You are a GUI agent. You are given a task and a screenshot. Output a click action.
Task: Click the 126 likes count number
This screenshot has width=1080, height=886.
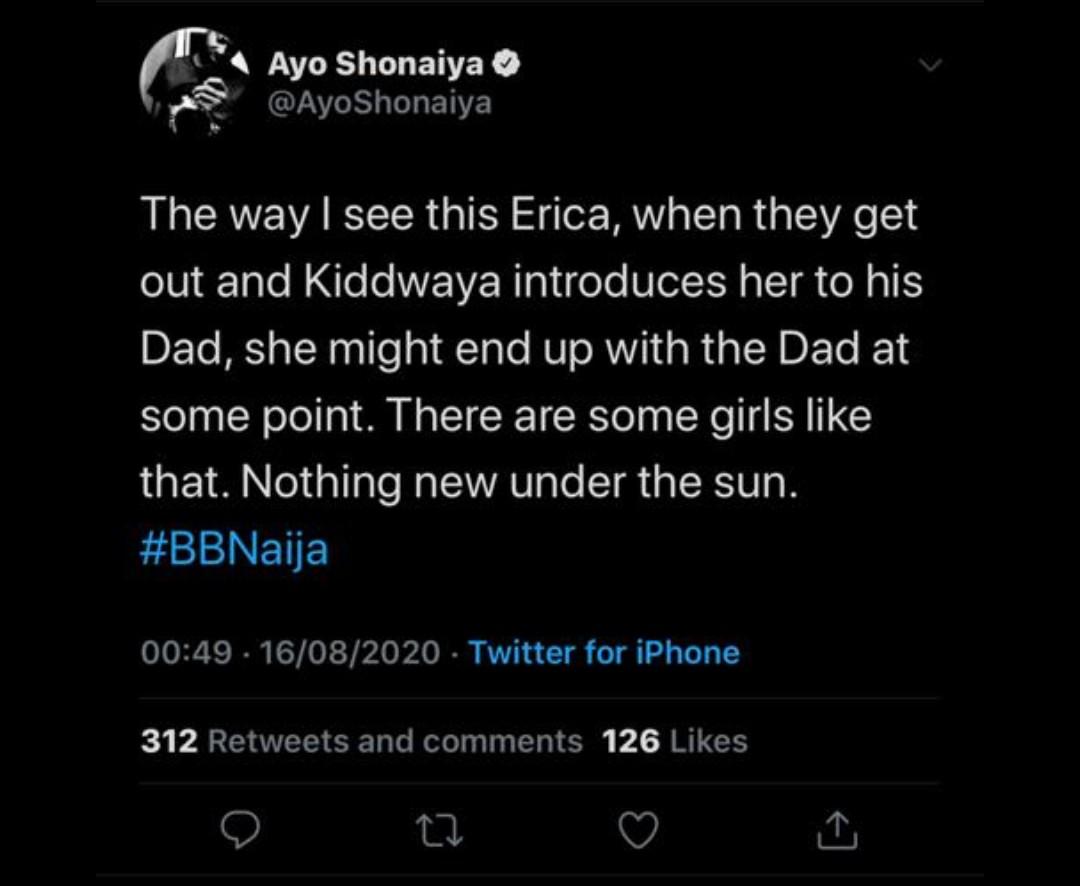[631, 741]
